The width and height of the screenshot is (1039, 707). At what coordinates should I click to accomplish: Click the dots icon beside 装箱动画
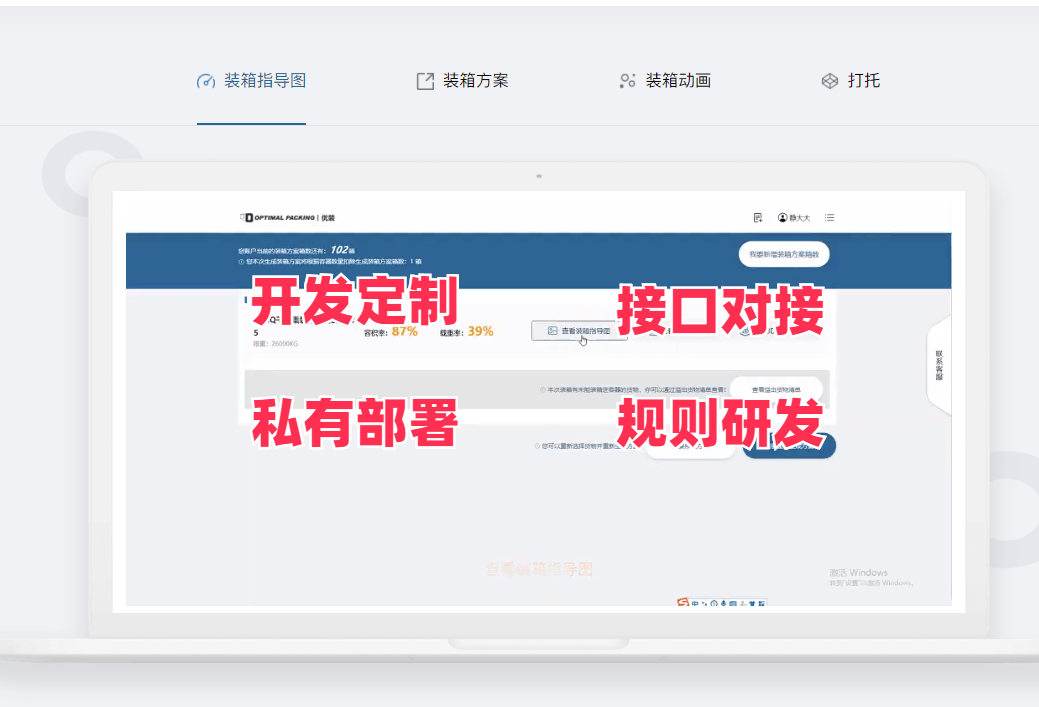(627, 81)
